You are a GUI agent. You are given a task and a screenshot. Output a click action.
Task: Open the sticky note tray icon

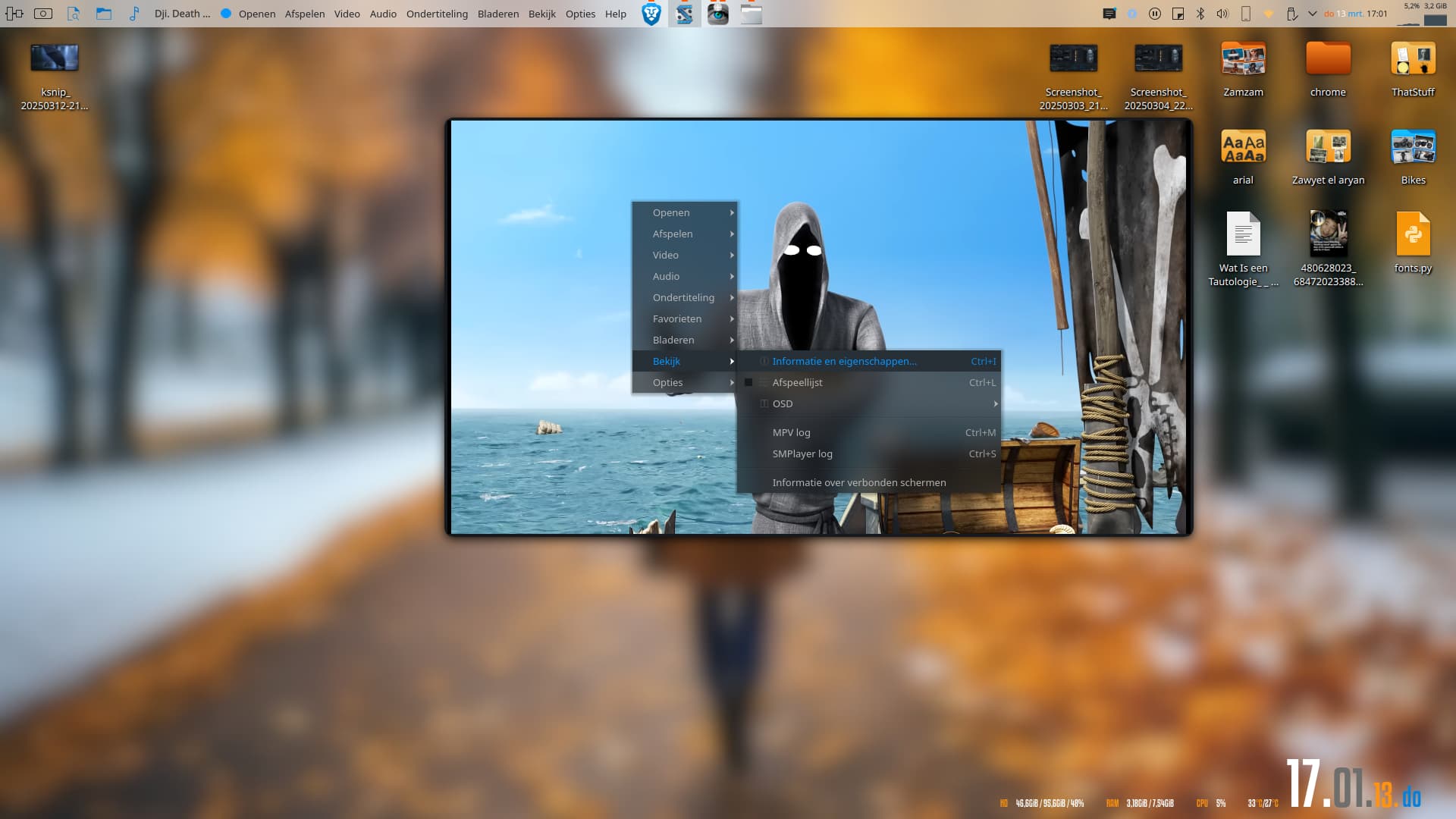tap(1178, 14)
